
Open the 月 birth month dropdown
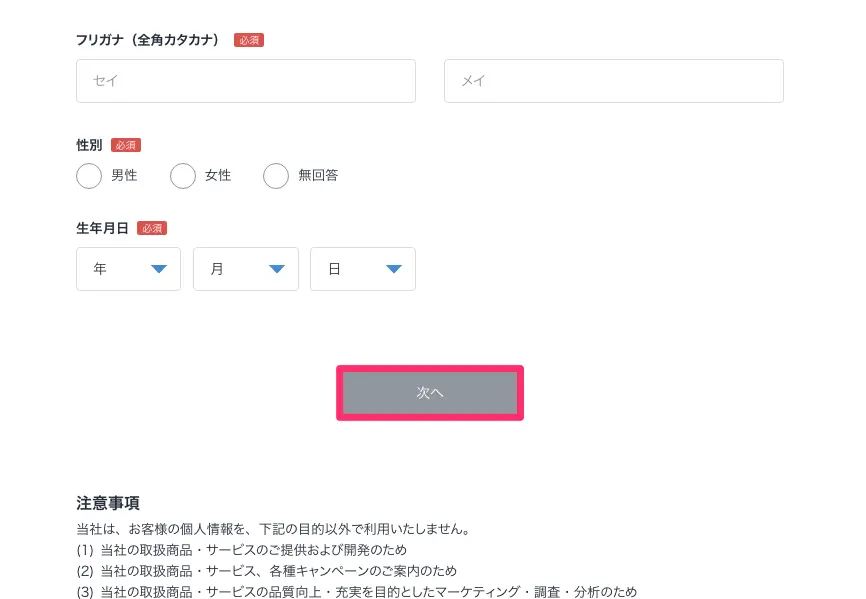246,269
